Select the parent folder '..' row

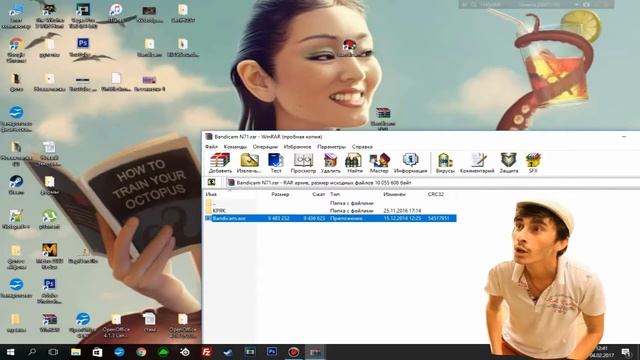[x=330, y=203]
